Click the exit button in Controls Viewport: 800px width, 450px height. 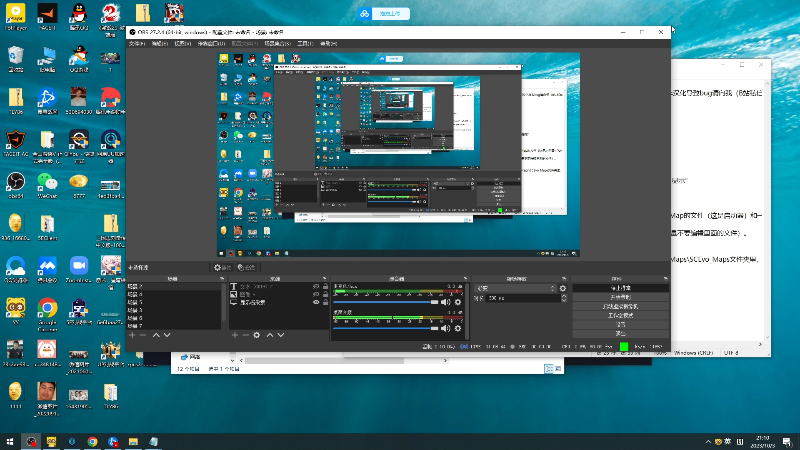(620, 334)
